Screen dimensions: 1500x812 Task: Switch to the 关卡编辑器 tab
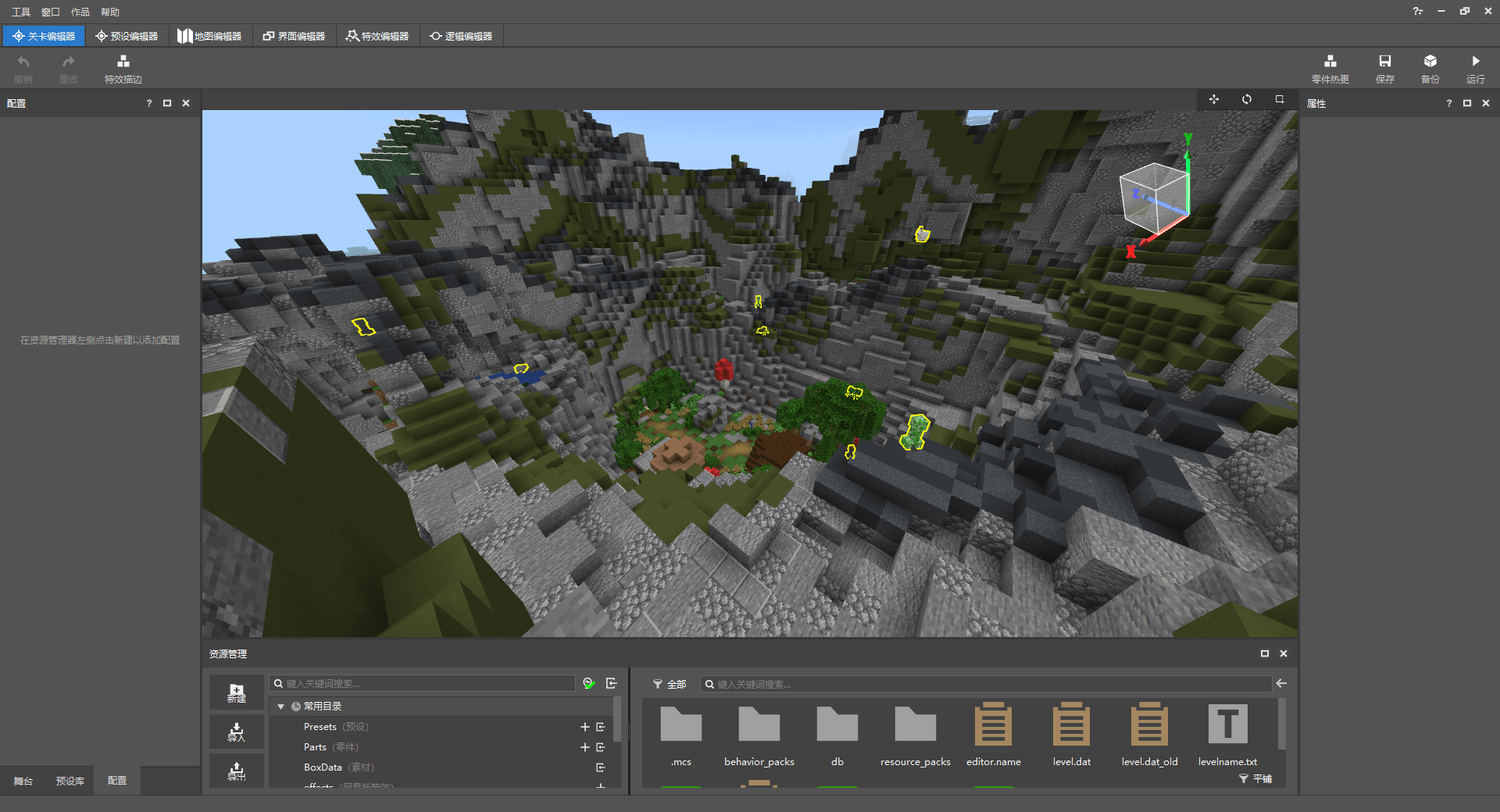pyautogui.click(x=44, y=36)
